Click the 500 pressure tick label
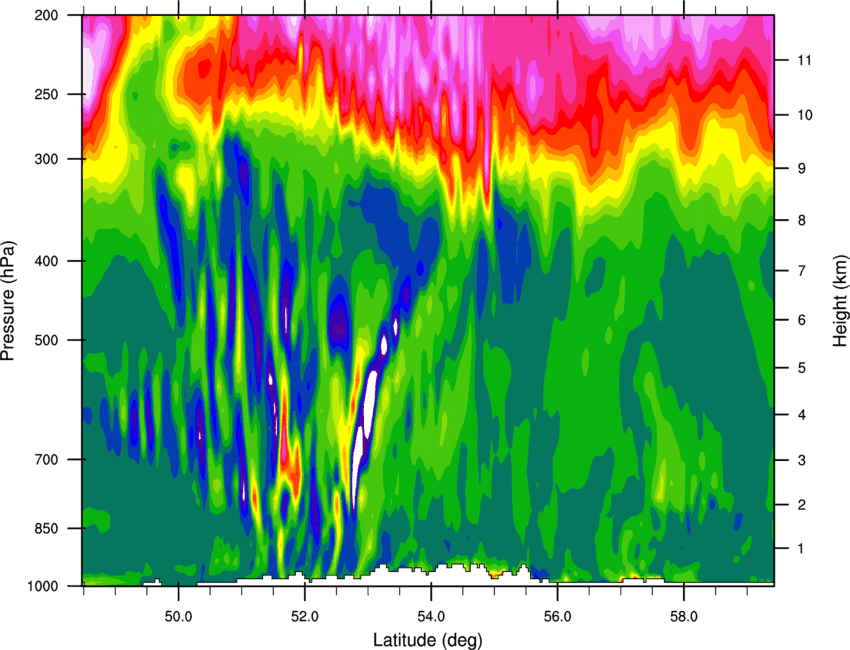The width and height of the screenshot is (850, 650). coord(47,340)
